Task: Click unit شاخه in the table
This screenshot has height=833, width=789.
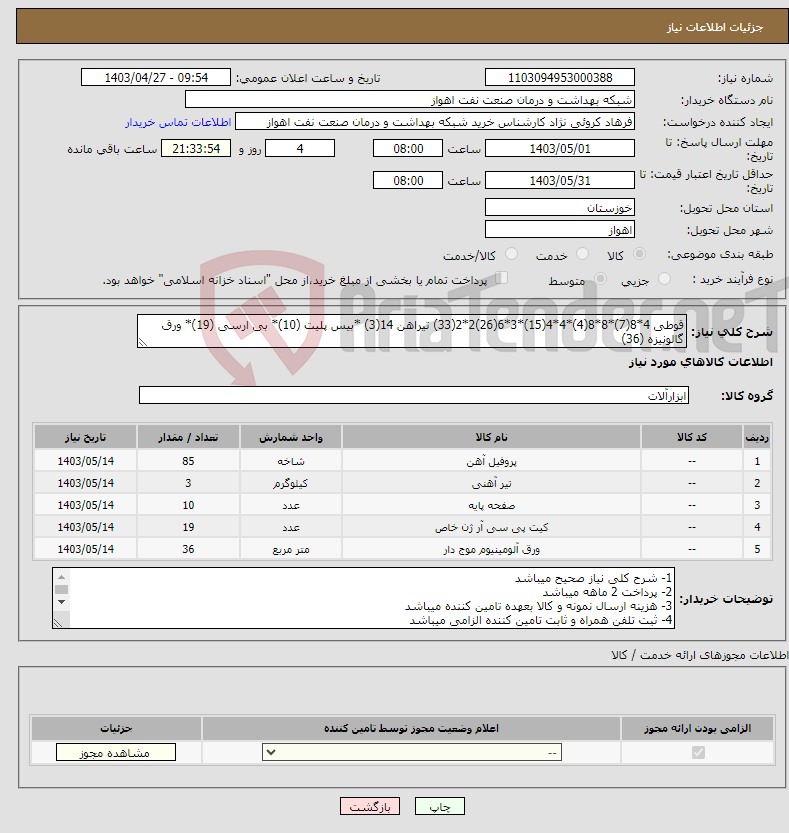Action: pos(291,461)
